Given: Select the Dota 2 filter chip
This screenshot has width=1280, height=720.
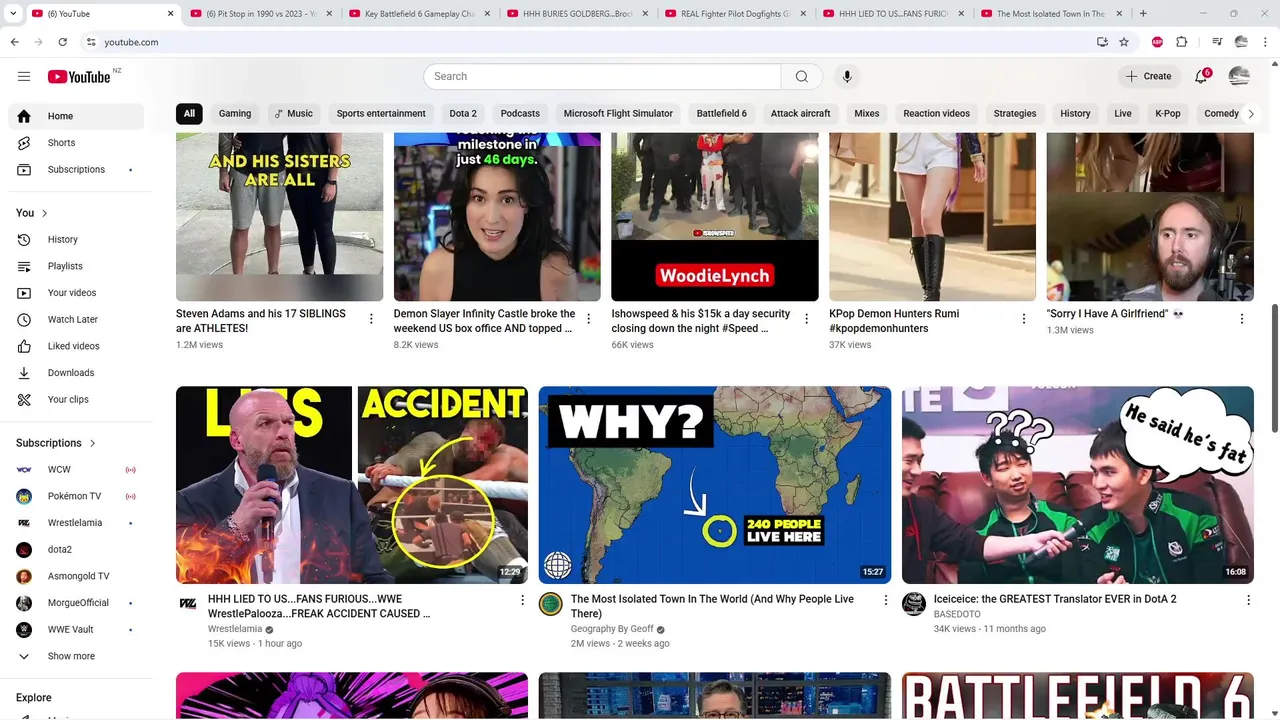Looking at the screenshot, I should [x=463, y=113].
